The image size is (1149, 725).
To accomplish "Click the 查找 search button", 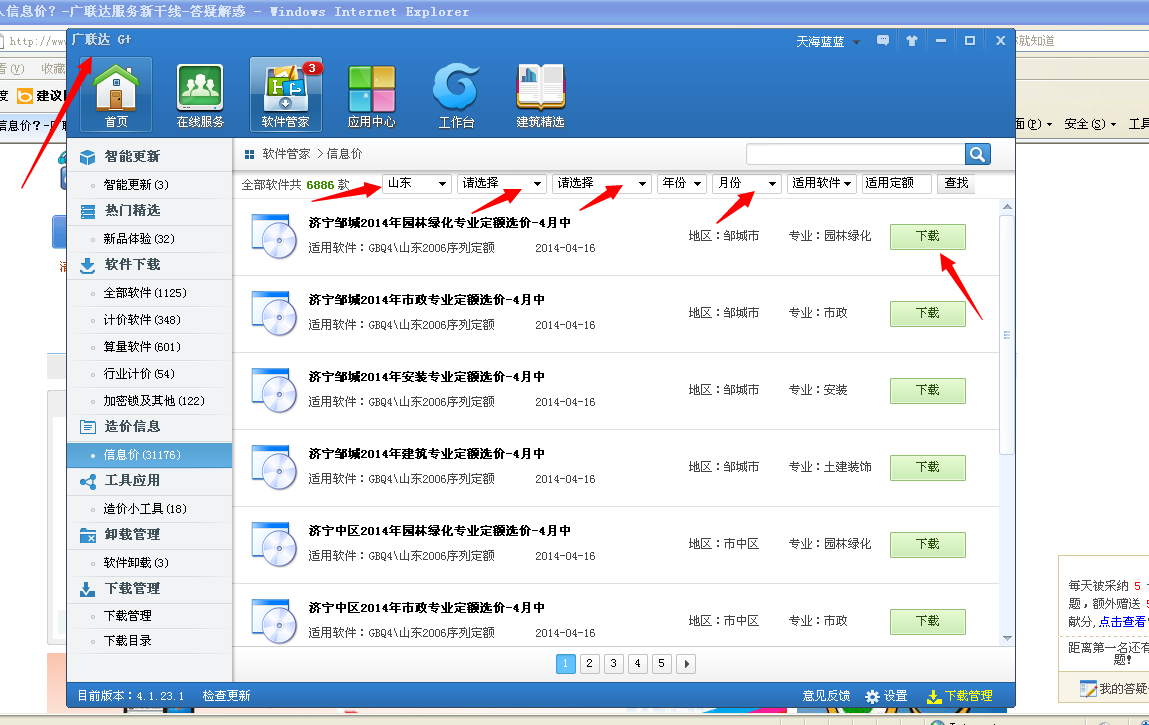I will tap(956, 183).
